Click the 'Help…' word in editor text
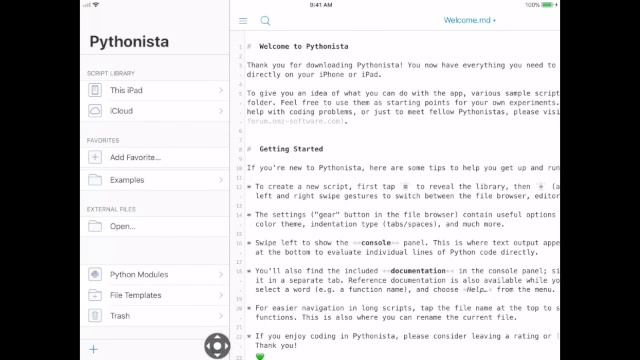Screen dimensions: 640x360 [477, 289]
